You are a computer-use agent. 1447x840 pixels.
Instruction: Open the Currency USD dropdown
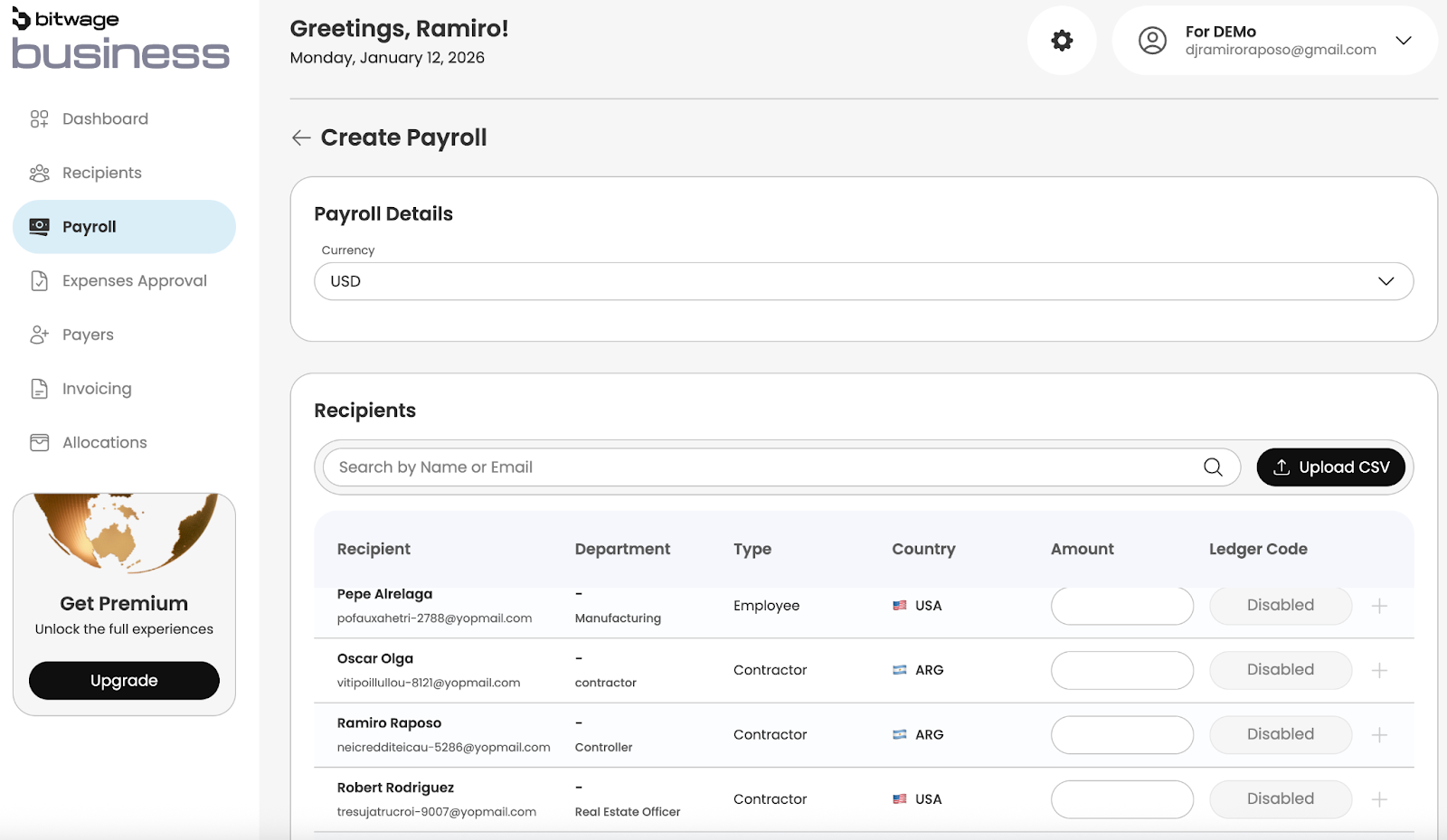point(863,281)
